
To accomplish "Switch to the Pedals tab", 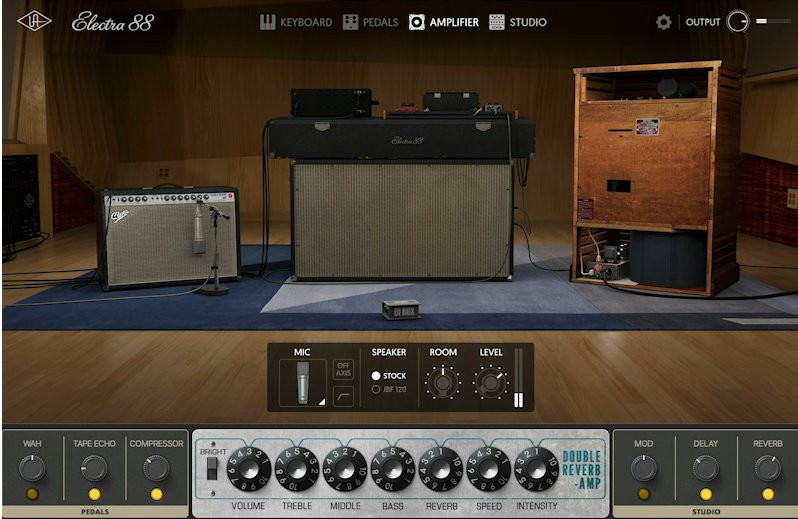I will [370, 22].
